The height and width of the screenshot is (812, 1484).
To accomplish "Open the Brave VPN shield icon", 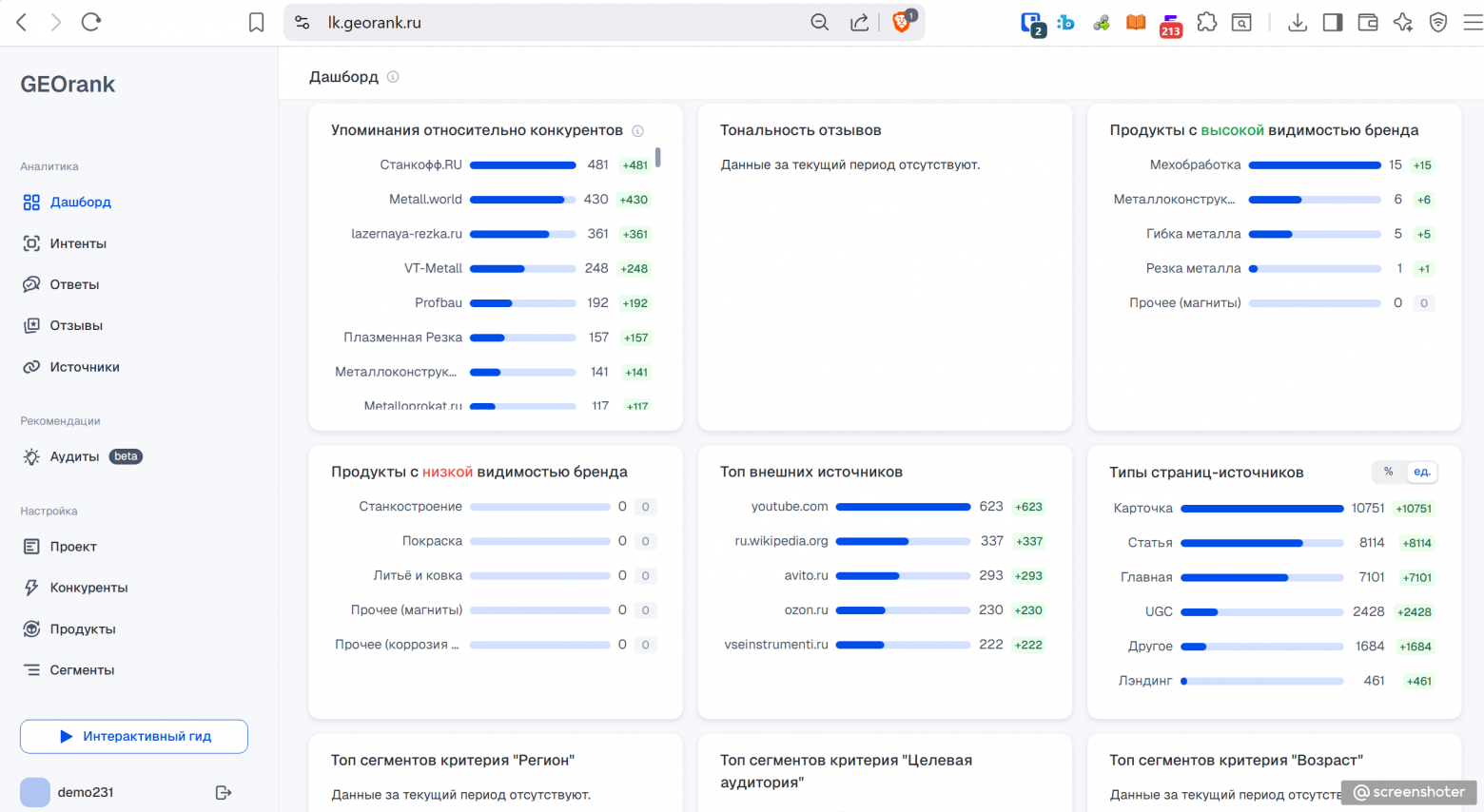I will pyautogui.click(x=1438, y=22).
